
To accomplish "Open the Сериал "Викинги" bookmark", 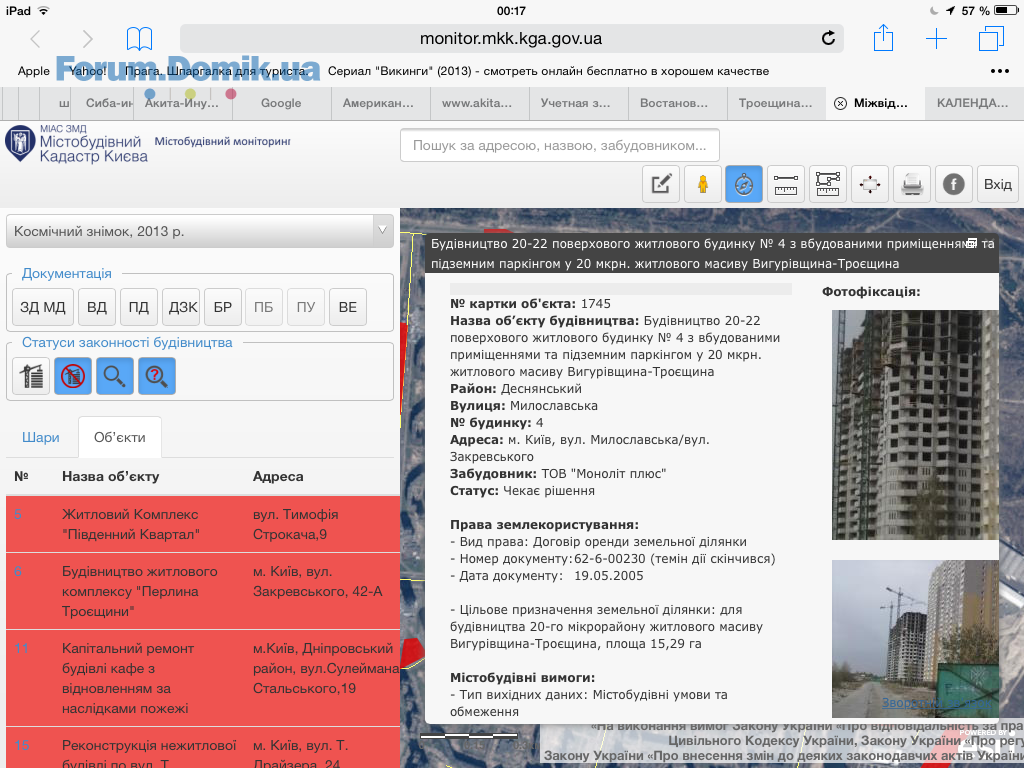I will point(549,71).
